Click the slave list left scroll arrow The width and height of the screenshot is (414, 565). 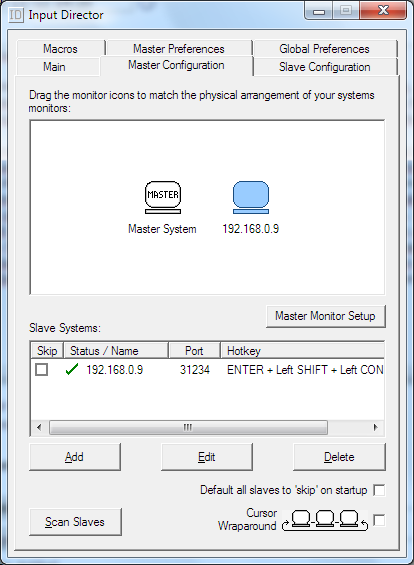(39, 427)
